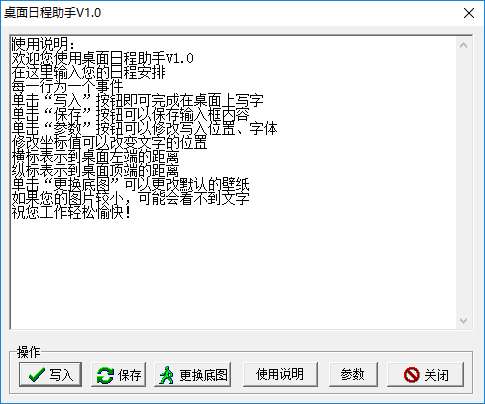Place cursor on the line starting 如果您的图片较小
485x404 pixels.
pyautogui.click(x=131, y=199)
